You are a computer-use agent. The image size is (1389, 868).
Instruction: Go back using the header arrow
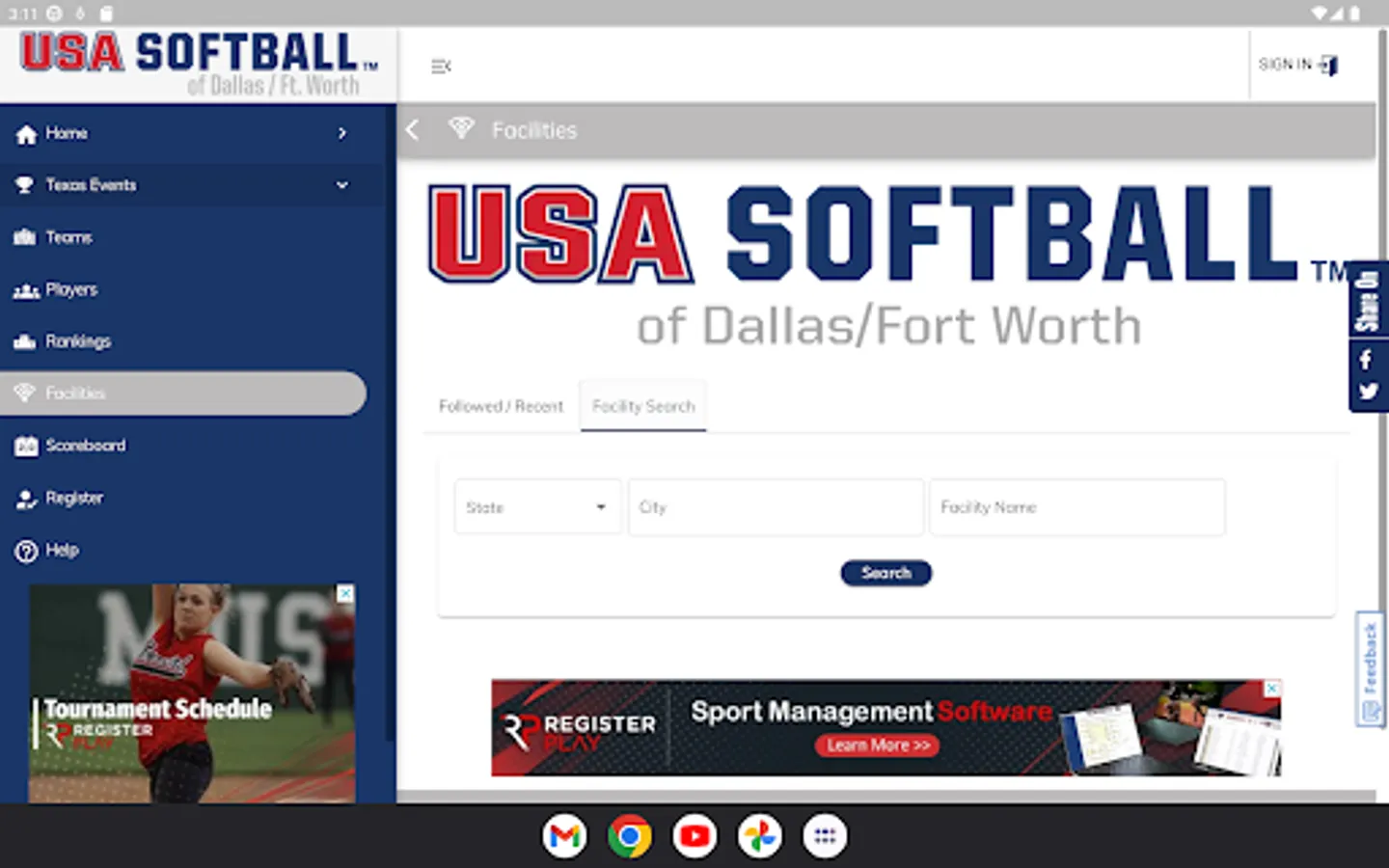tap(413, 130)
